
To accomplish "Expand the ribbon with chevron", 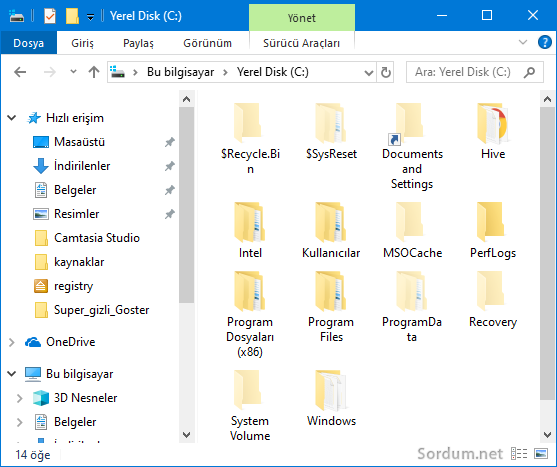I will click(x=523, y=42).
